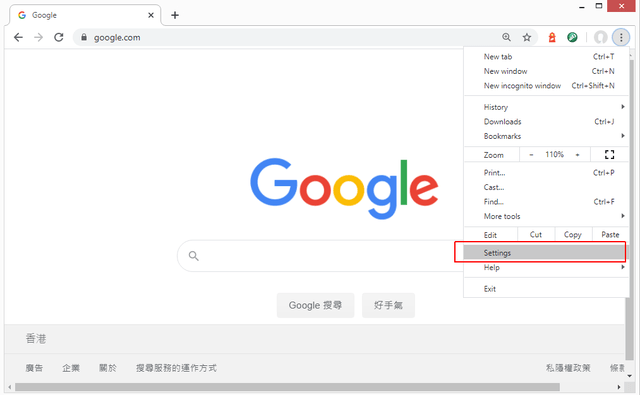The height and width of the screenshot is (395, 640).
Task: Click the 搜尋服務的運作方式 link
Action: click(x=176, y=368)
